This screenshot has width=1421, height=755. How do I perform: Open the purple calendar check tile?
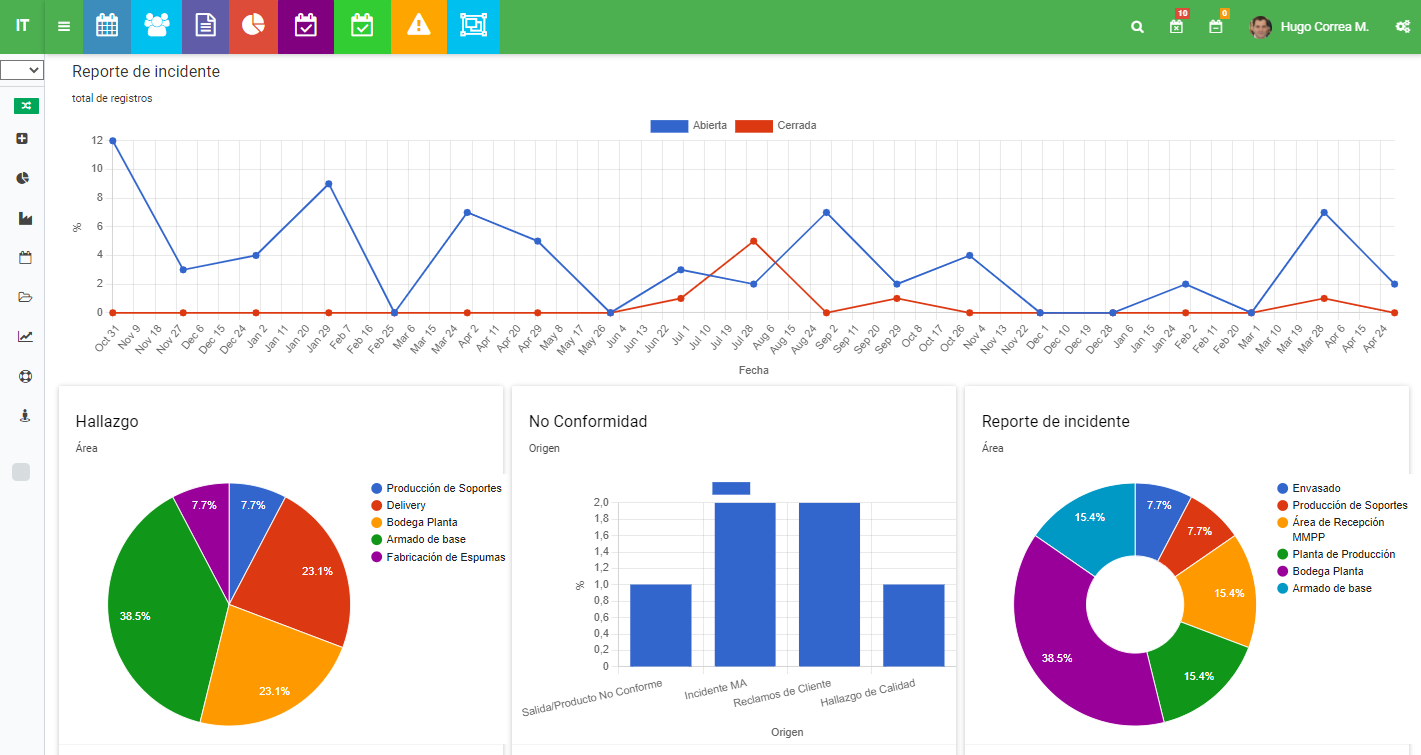coord(305,26)
